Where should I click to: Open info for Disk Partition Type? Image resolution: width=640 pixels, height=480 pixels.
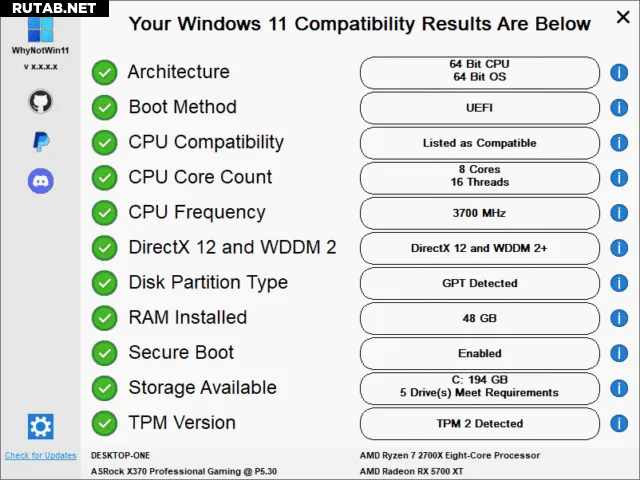click(x=619, y=283)
